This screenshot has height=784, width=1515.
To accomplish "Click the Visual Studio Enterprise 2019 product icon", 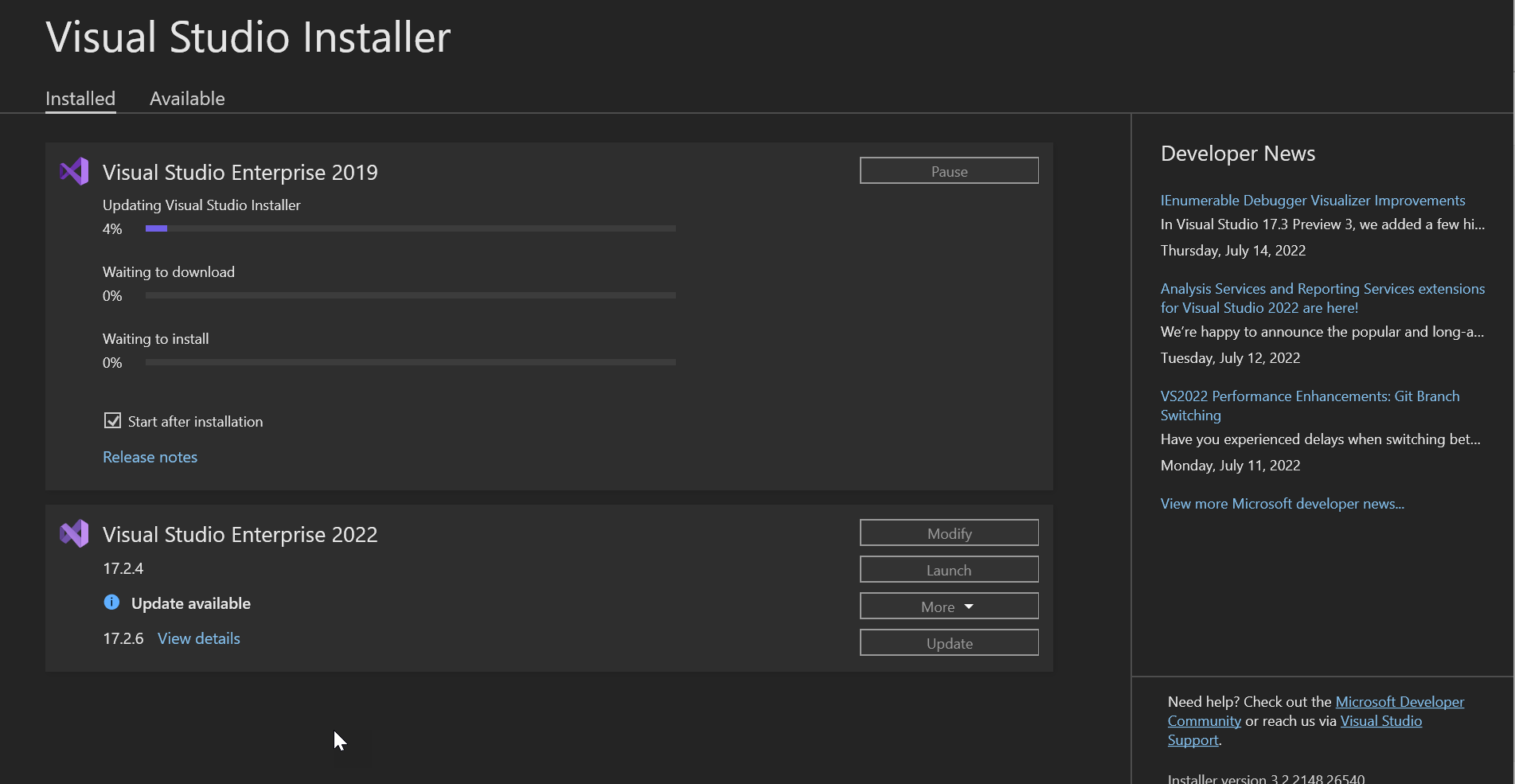I will [x=74, y=171].
